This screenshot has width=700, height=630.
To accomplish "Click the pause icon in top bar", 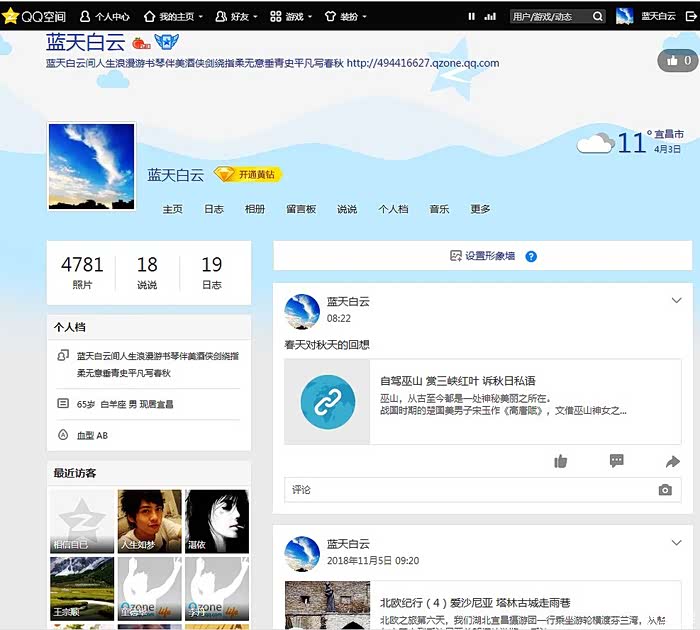I will pyautogui.click(x=472, y=16).
